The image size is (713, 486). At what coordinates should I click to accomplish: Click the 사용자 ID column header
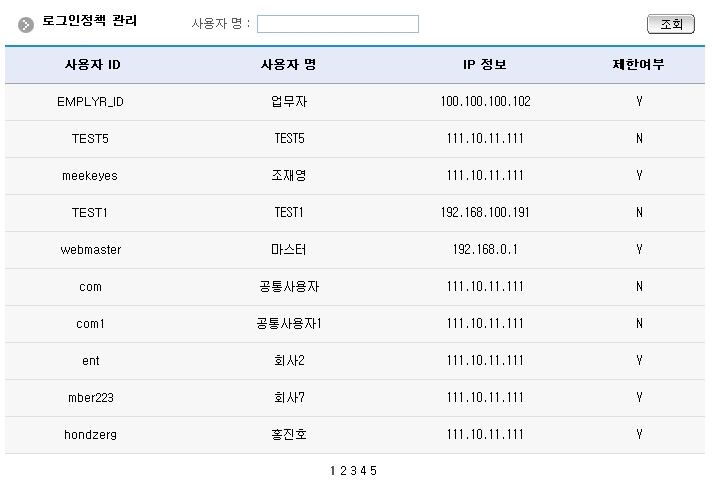pyautogui.click(x=93, y=65)
